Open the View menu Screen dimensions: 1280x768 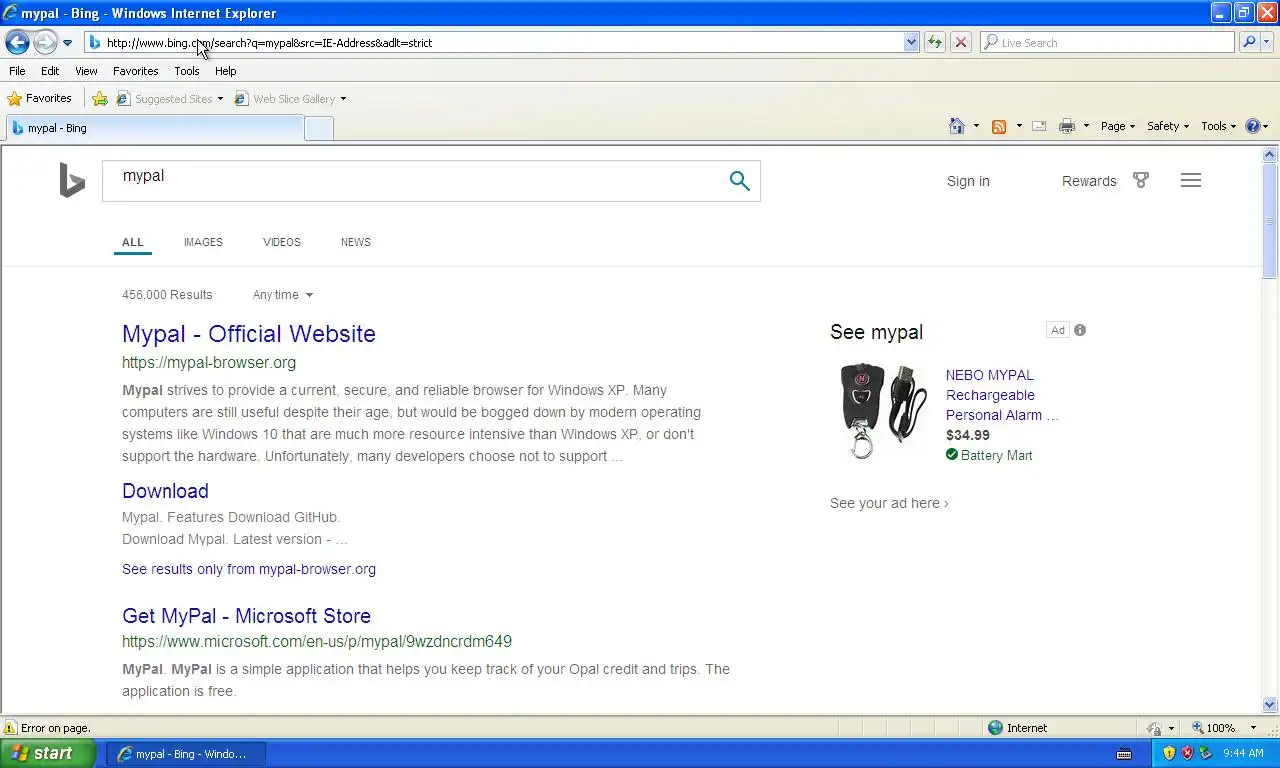[86, 71]
